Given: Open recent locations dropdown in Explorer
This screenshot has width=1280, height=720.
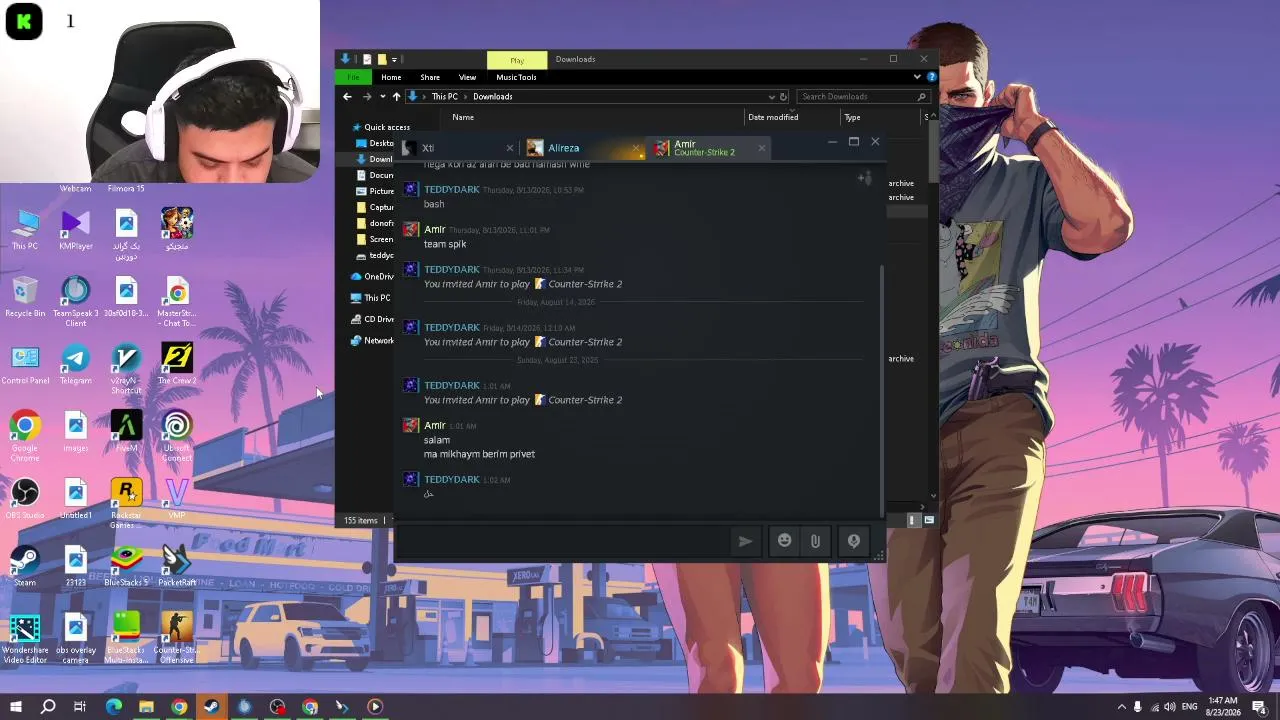Looking at the screenshot, I should click(382, 97).
